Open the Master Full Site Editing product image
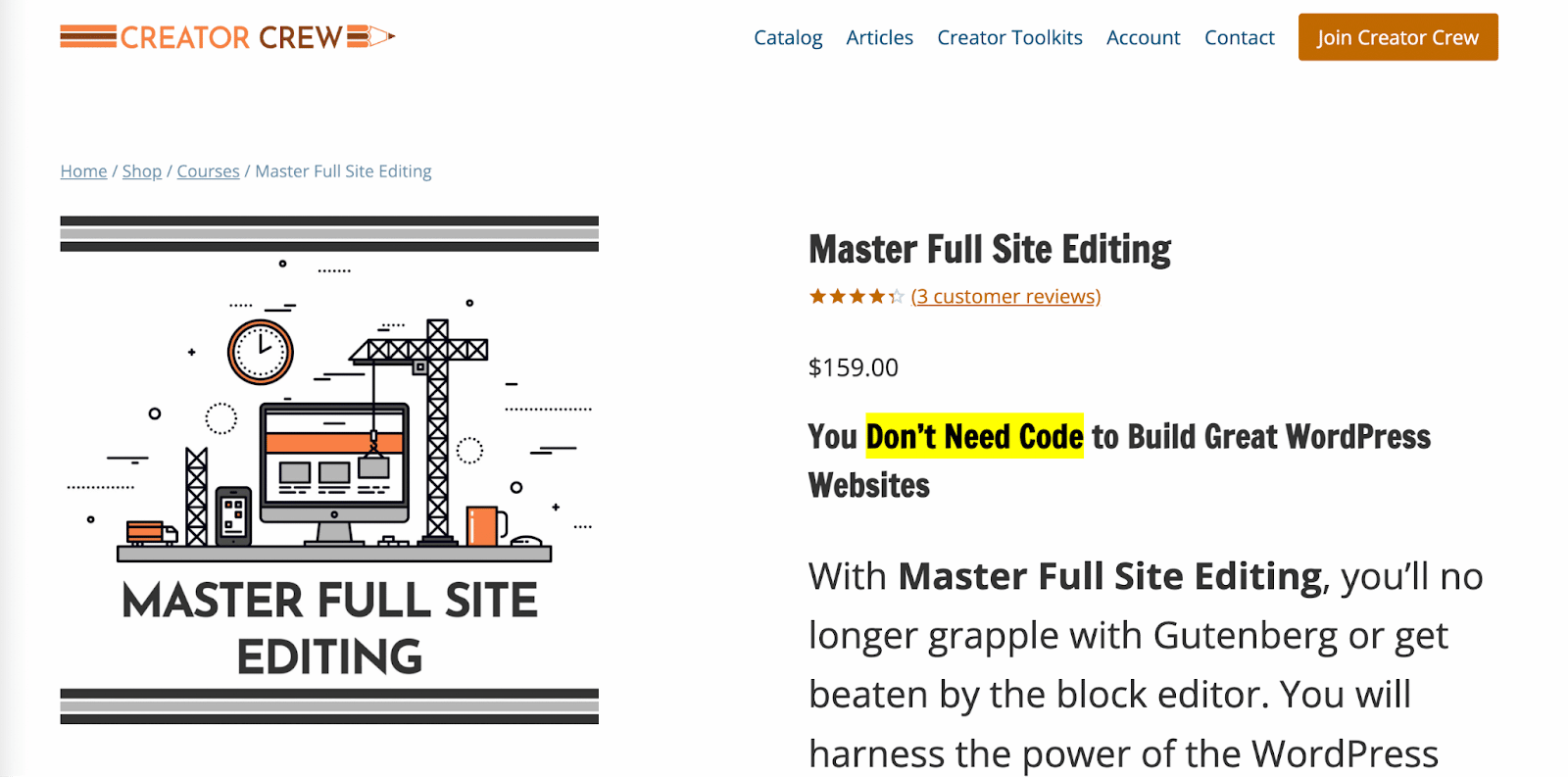 pyautogui.click(x=329, y=469)
